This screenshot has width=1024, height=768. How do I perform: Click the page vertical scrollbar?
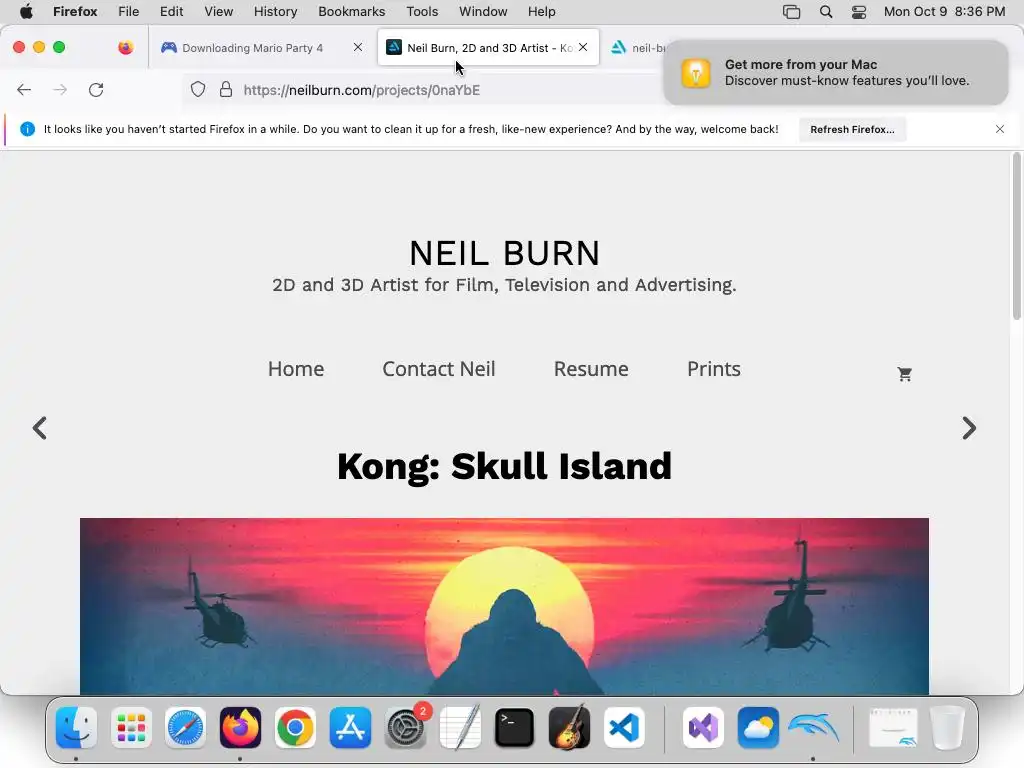tap(1016, 236)
